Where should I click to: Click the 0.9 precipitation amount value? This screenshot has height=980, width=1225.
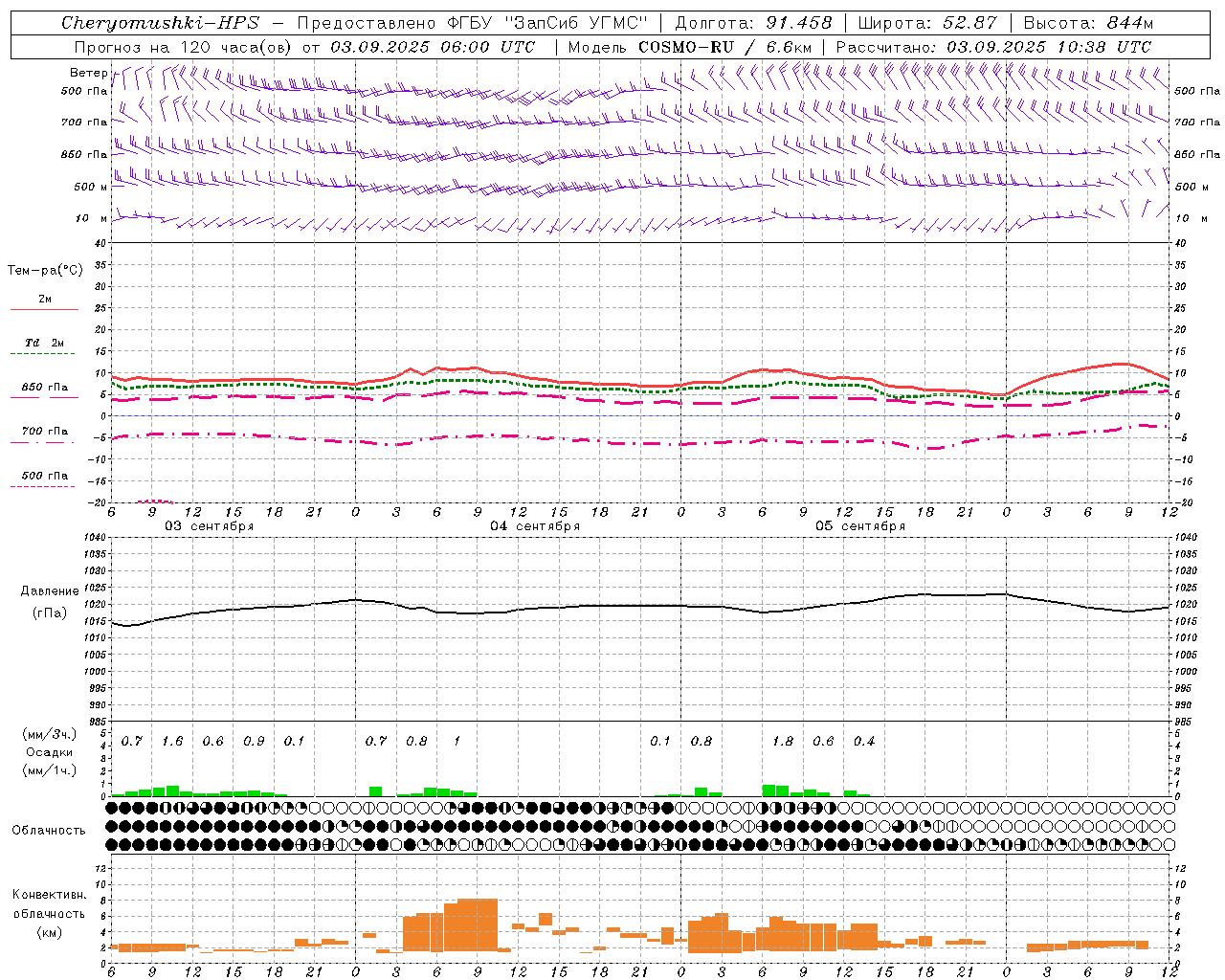coord(254,742)
